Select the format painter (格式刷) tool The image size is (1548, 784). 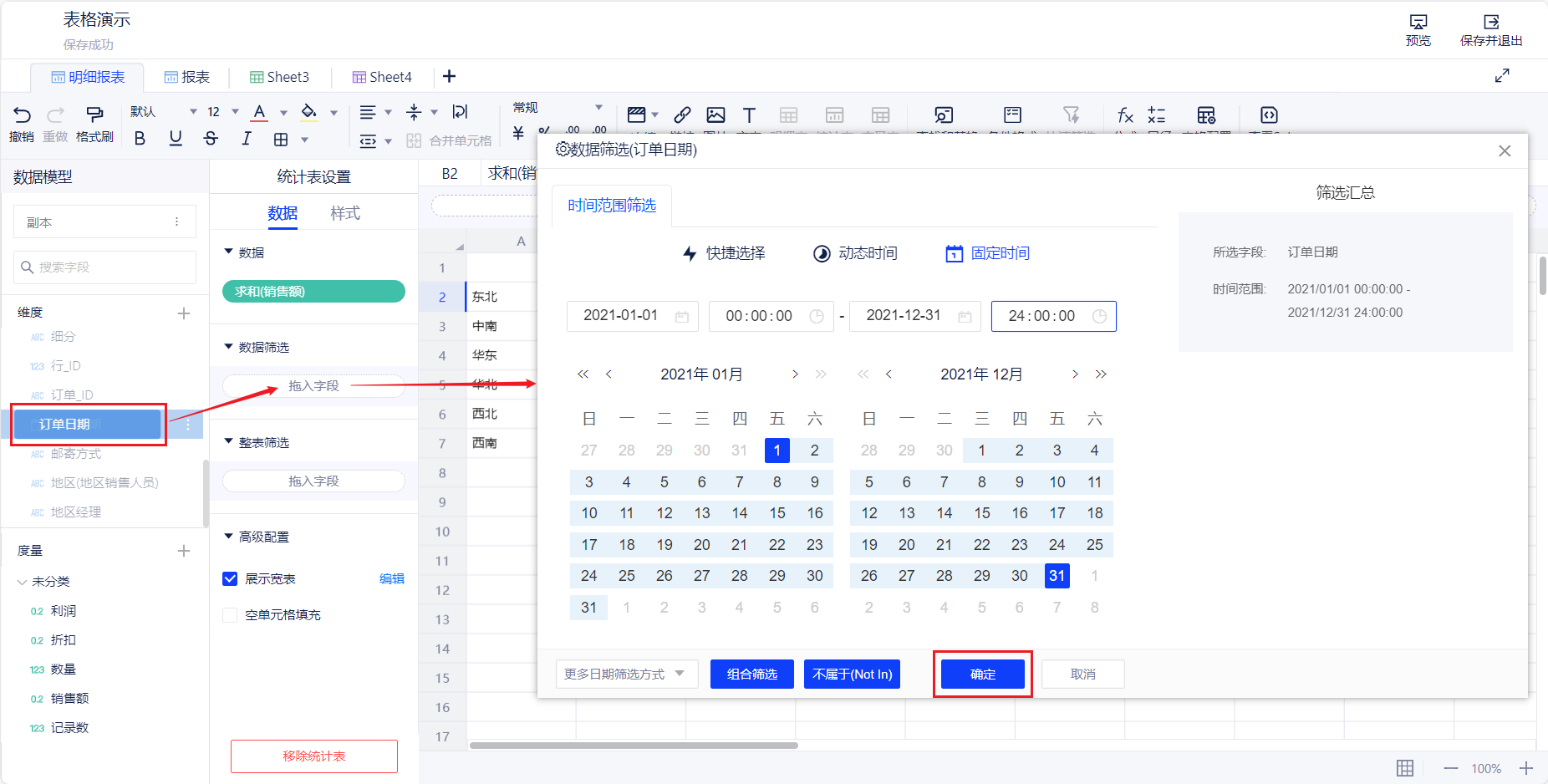(94, 115)
